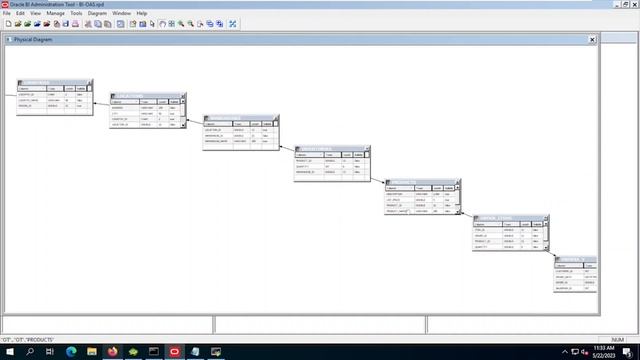This screenshot has width=640, height=360.
Task: Click the Copy toolbar icon
Action: pyautogui.click(x=98, y=24)
